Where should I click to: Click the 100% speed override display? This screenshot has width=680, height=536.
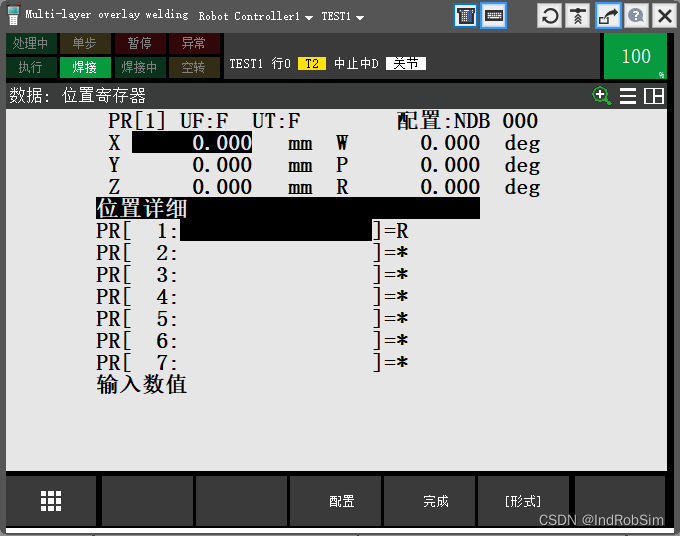(635, 56)
